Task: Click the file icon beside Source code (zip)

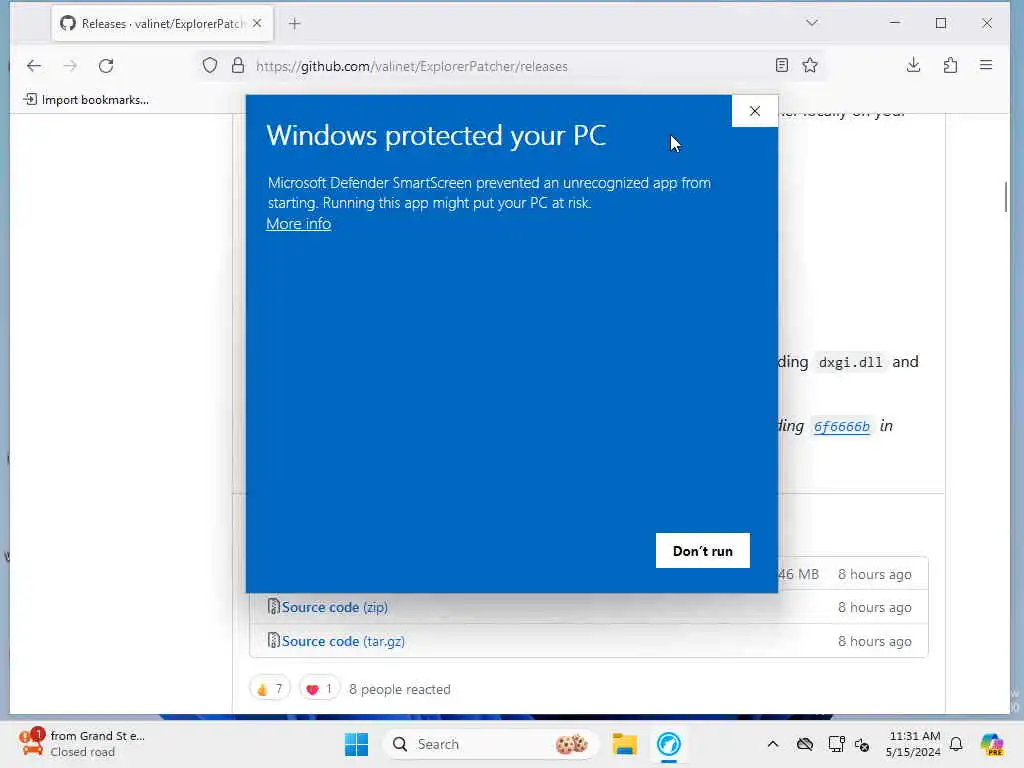Action: coord(274,607)
